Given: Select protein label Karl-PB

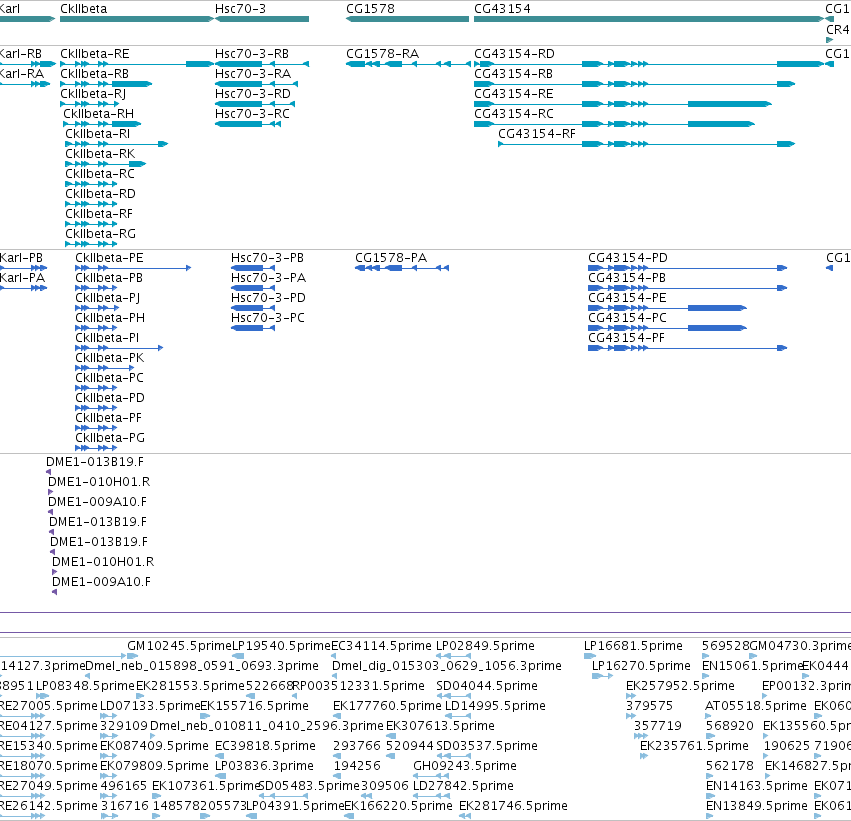Looking at the screenshot, I should point(21,258).
